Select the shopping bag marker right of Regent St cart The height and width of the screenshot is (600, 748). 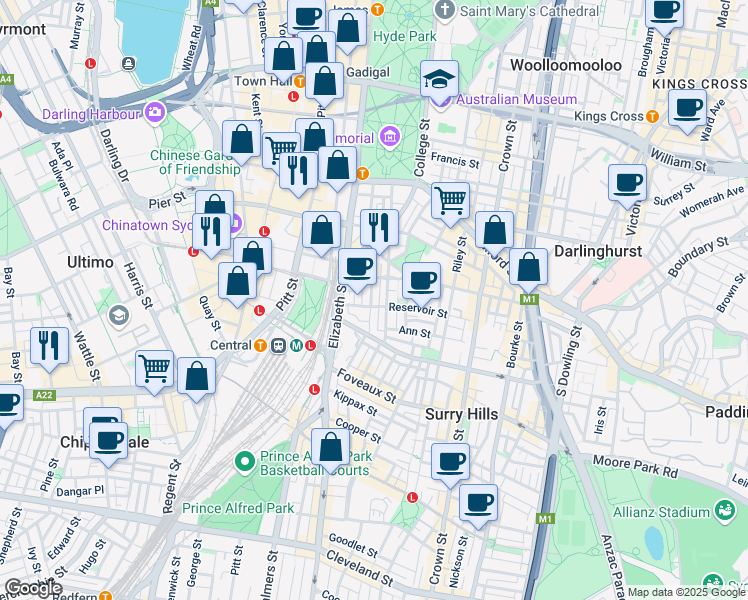pyautogui.click(x=196, y=376)
